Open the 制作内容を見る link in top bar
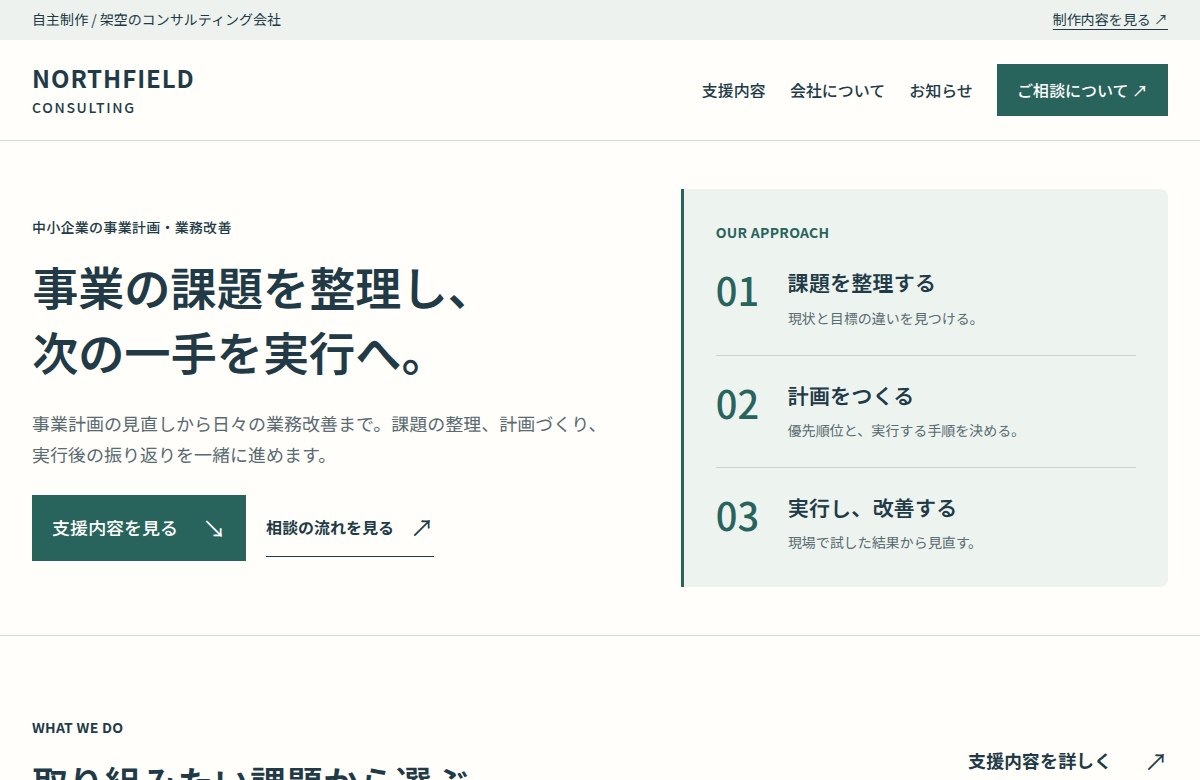The height and width of the screenshot is (780, 1200). 1110,20
